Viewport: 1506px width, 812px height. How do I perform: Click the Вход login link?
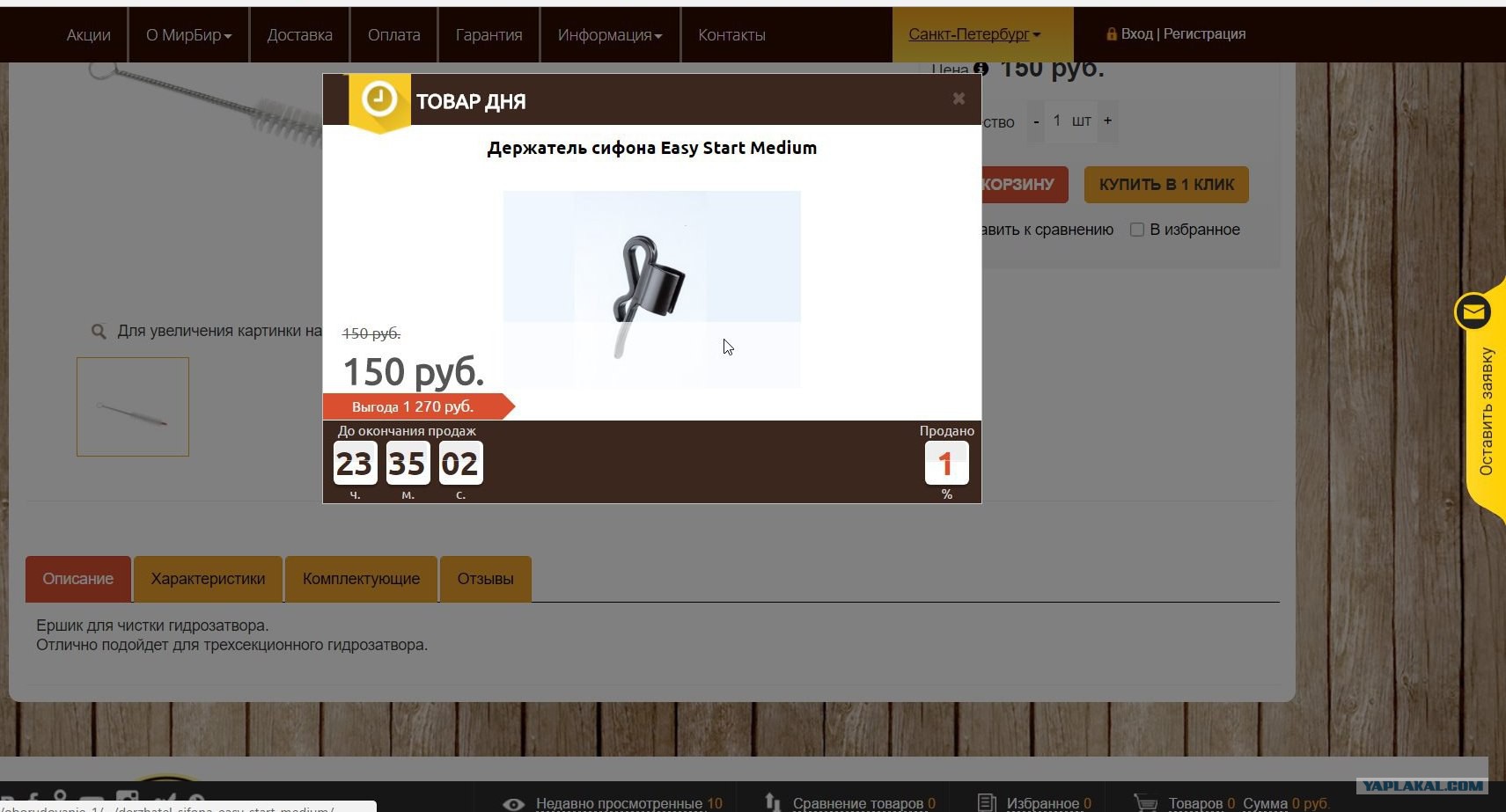(x=1137, y=34)
